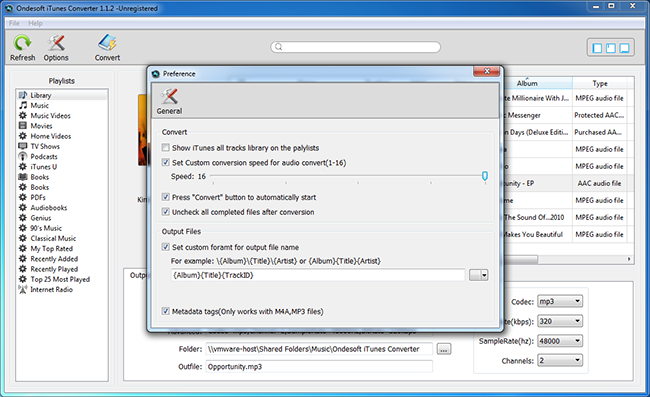The height and width of the screenshot is (397, 650).
Task: Open the Codec mp3 dropdown
Action: 560,301
